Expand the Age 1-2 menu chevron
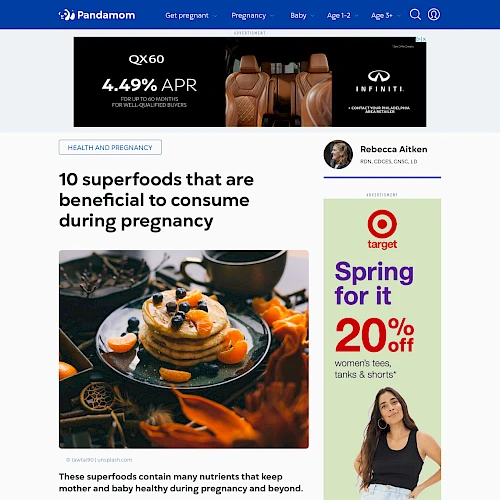This screenshot has width=500, height=500. click(356, 16)
